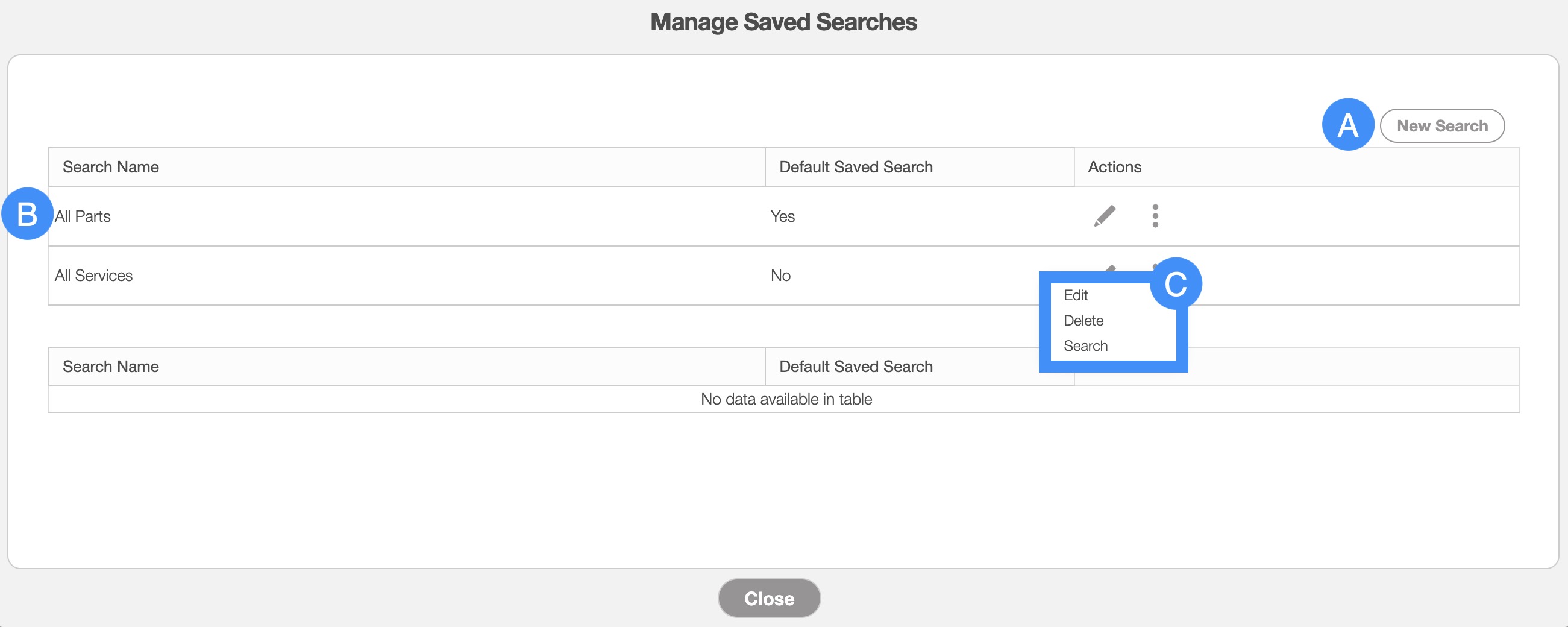Screen dimensions: 1568x627
Task: Click the partially hidden pencil icon for All Services
Action: click(x=1110, y=268)
